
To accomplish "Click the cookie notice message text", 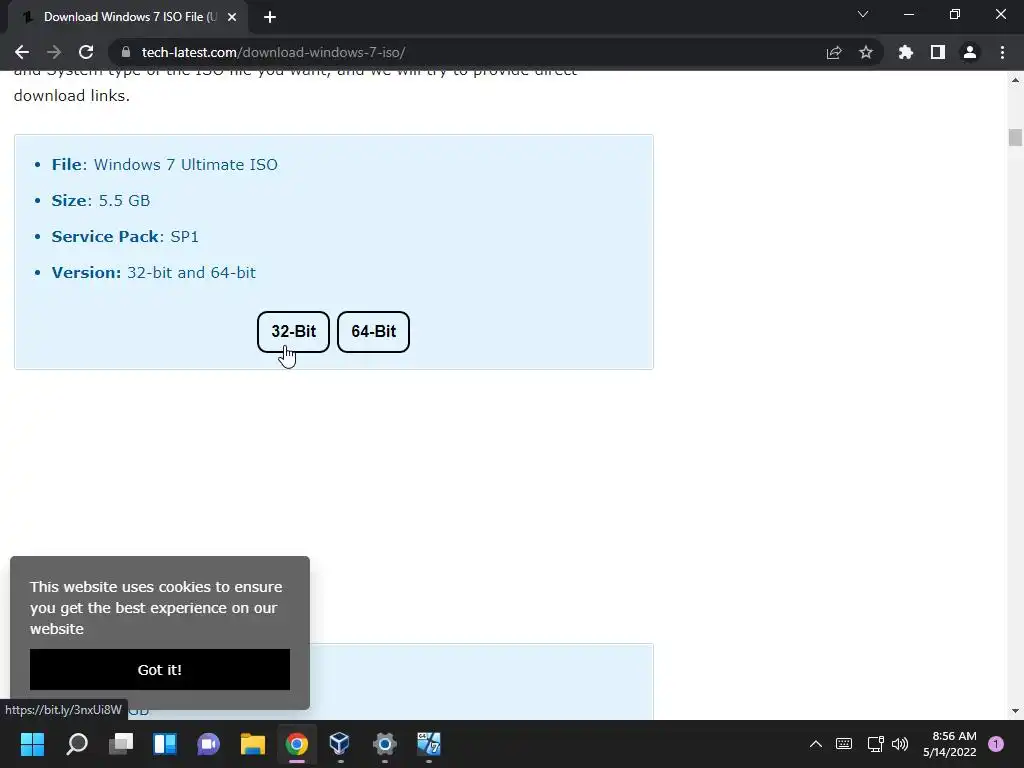I will coord(156,607).
